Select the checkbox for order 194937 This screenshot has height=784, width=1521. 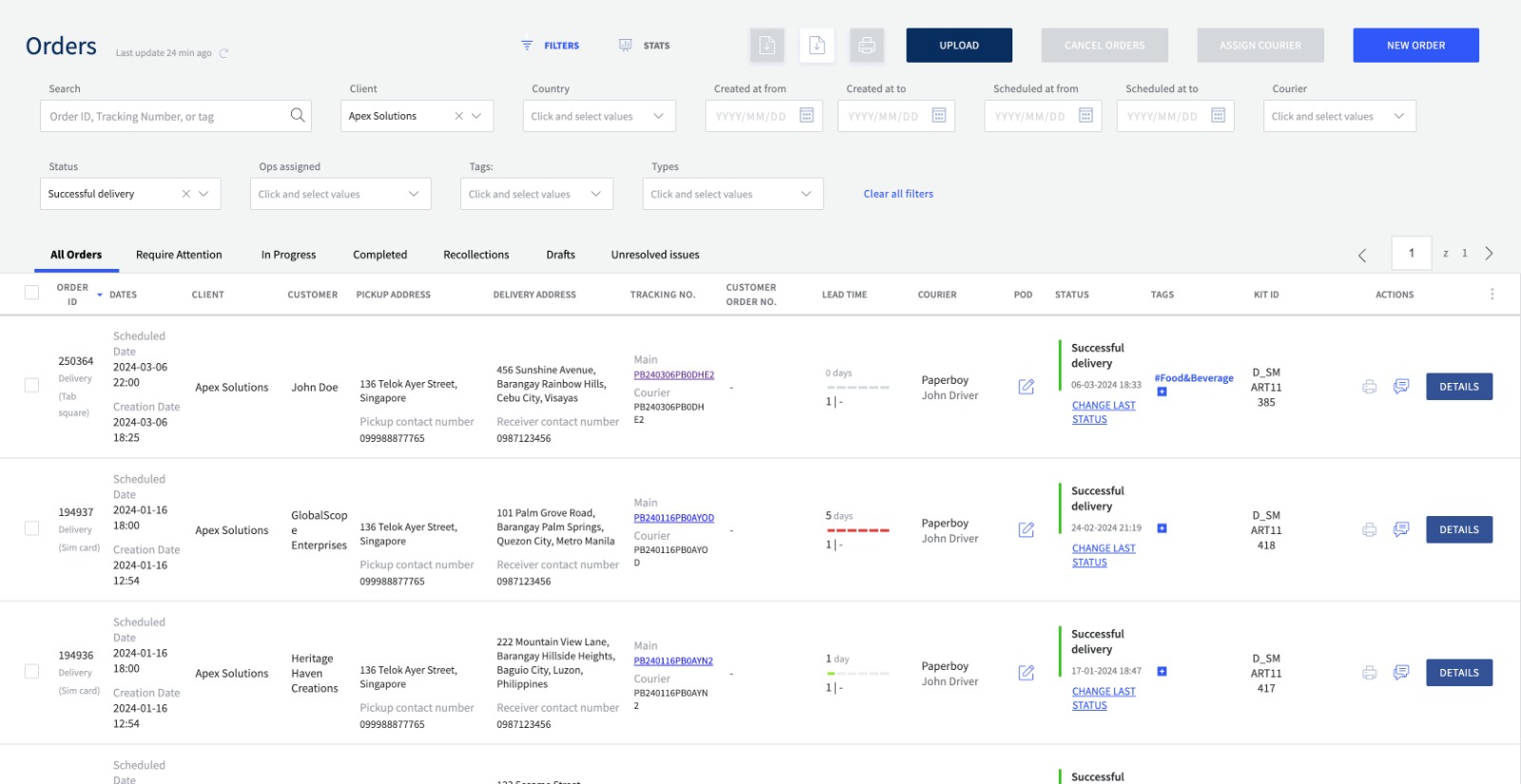click(32, 528)
